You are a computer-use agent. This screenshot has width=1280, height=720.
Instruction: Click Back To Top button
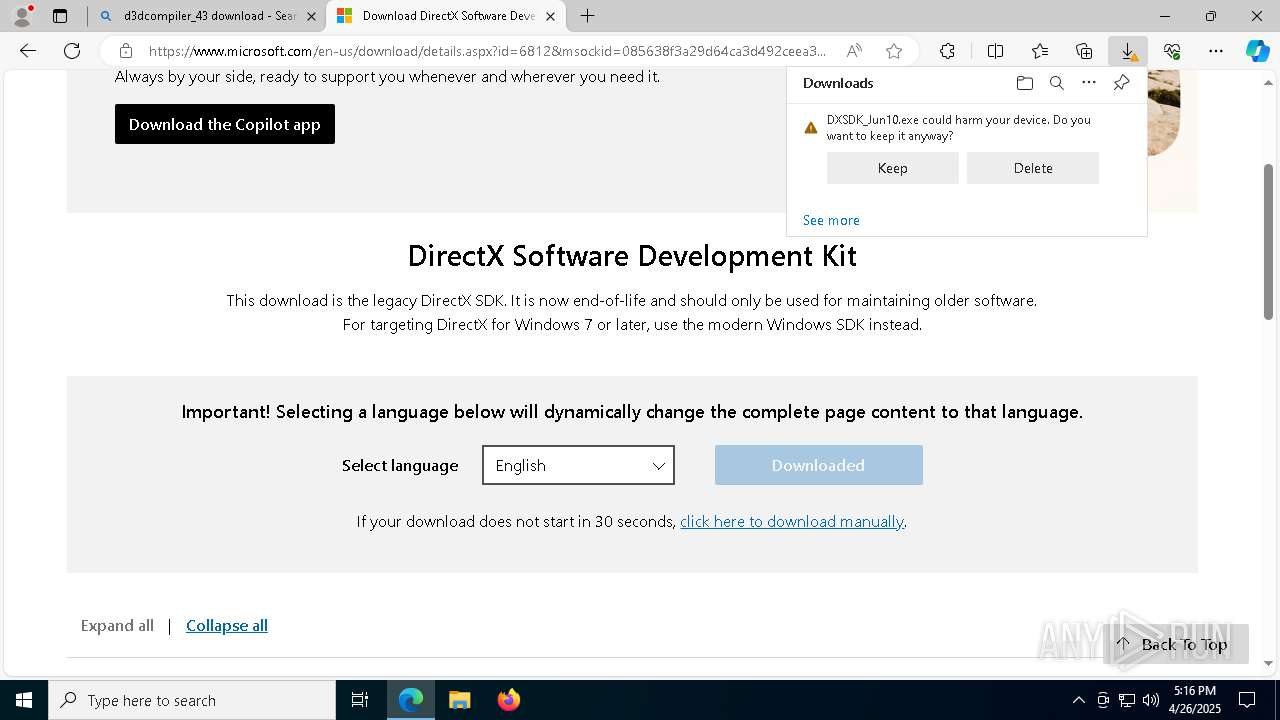click(x=1175, y=644)
